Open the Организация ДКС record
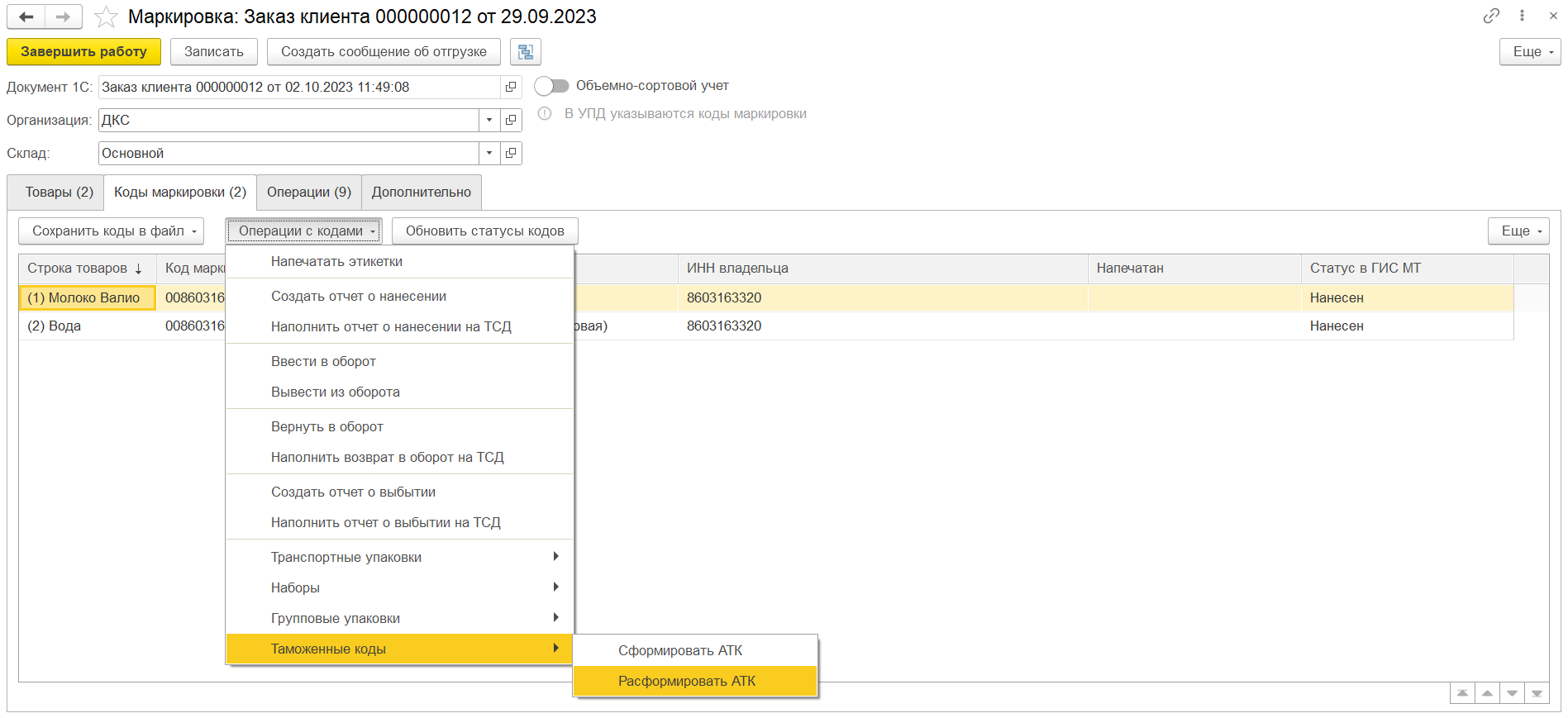1568x718 pixels. [x=511, y=120]
